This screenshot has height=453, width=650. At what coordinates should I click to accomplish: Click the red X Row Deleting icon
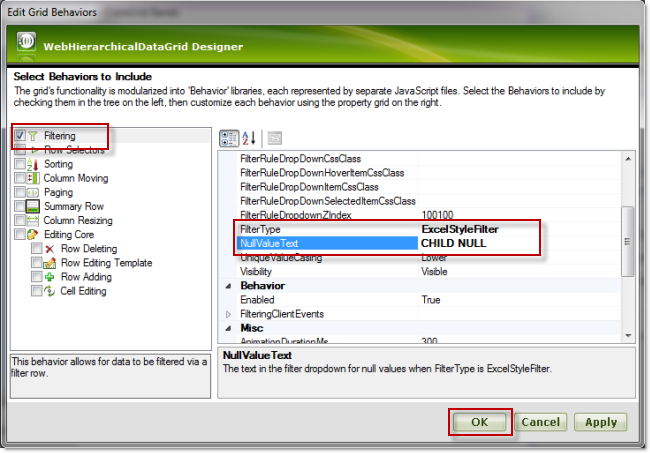(50, 249)
